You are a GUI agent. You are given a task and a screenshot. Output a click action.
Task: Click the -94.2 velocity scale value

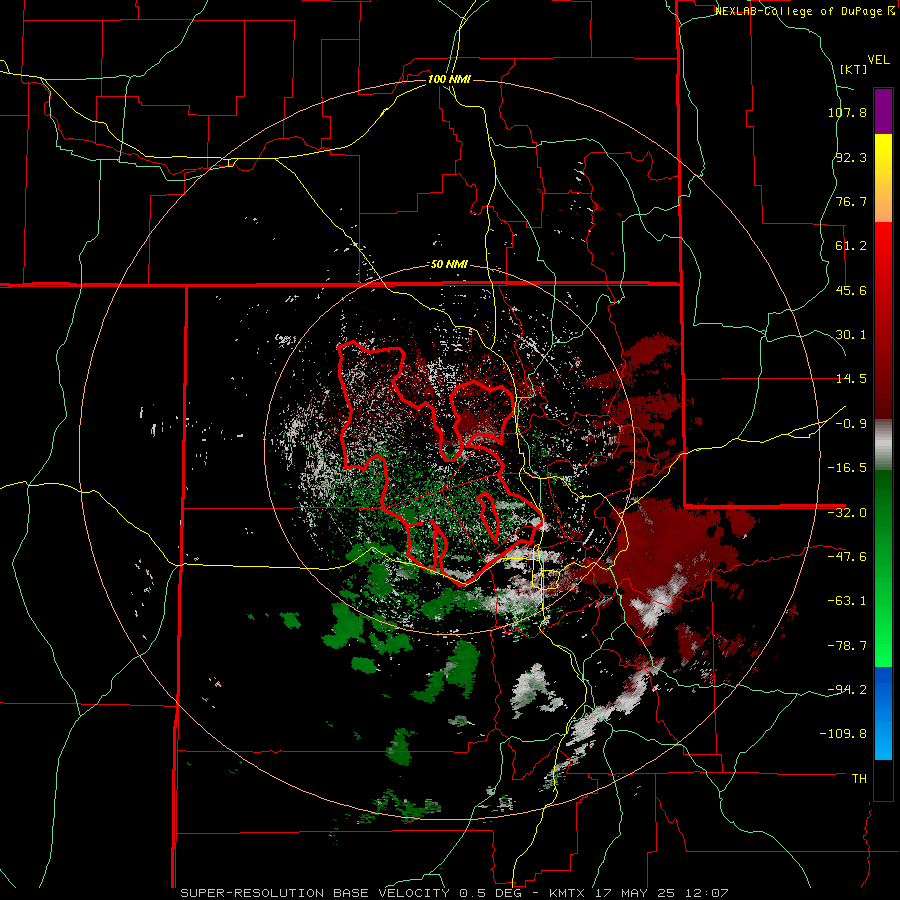(847, 690)
